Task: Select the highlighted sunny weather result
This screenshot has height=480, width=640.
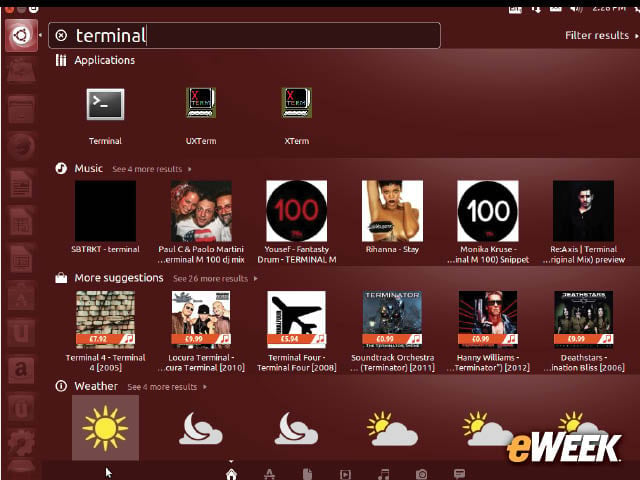Action: coord(105,428)
